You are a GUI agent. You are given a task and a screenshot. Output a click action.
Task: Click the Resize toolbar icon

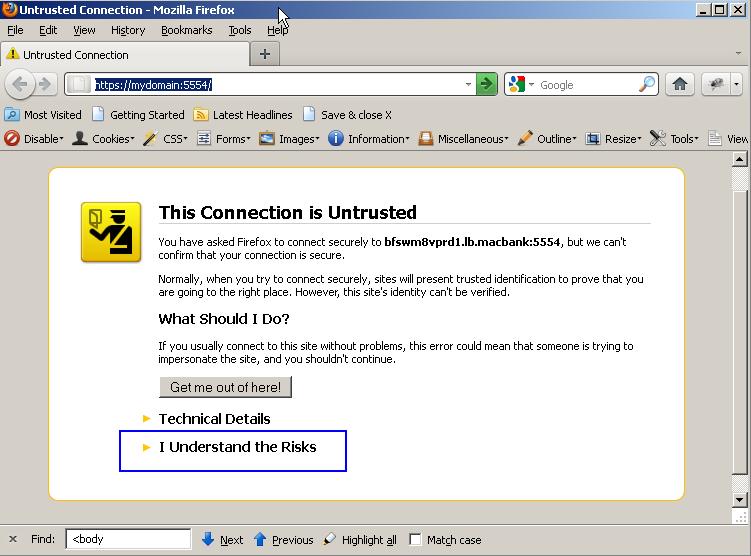tap(592, 138)
